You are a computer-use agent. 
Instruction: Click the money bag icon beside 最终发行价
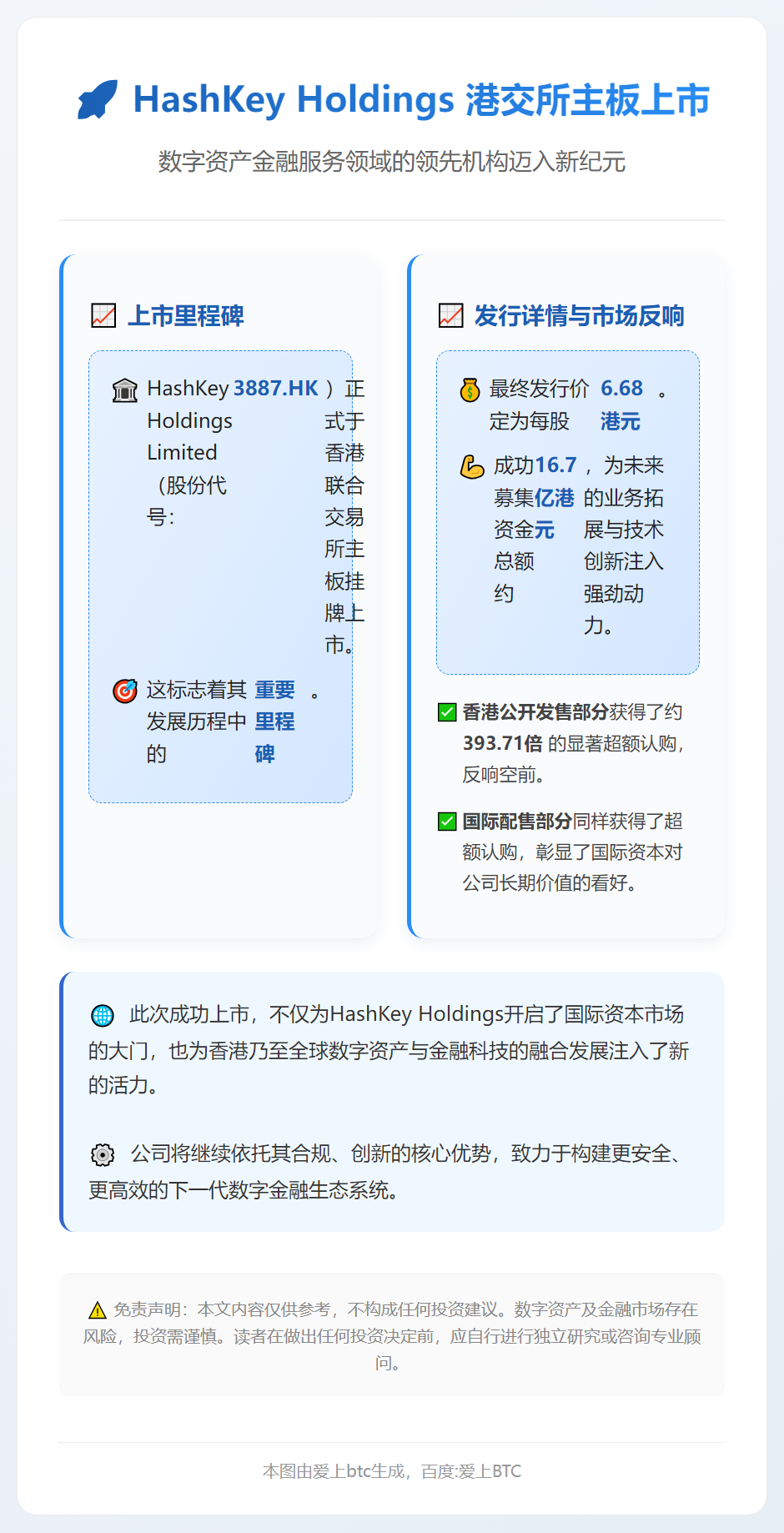point(470,390)
